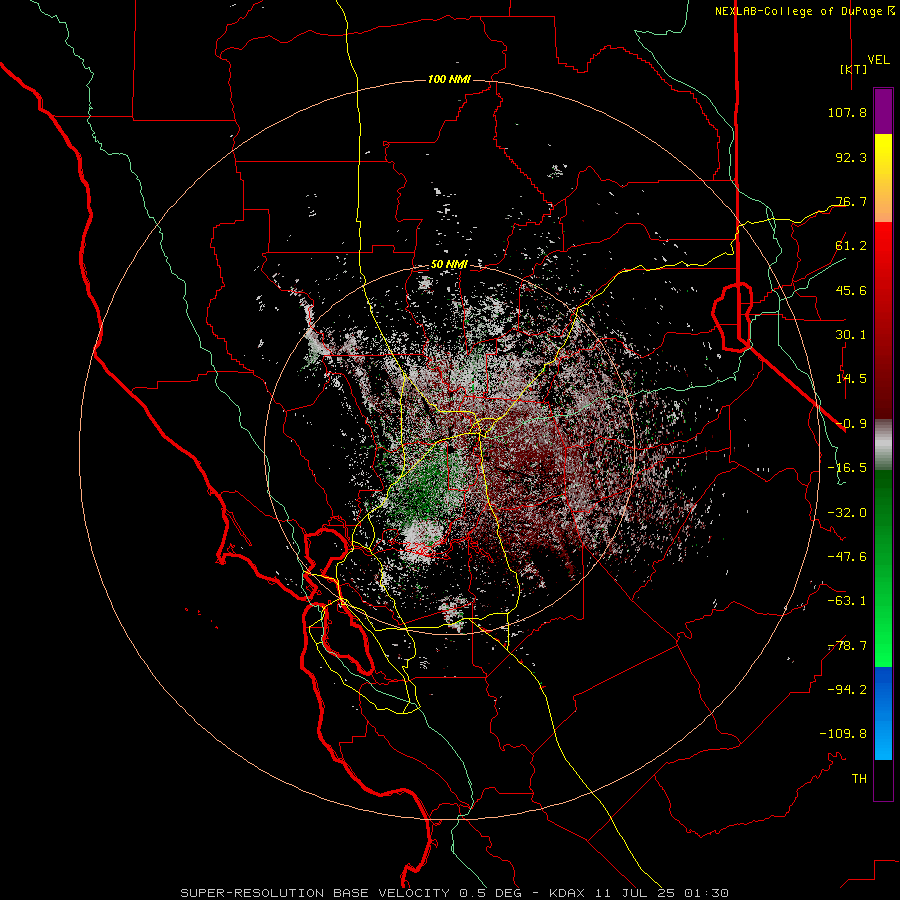Screen dimensions: 900x900
Task: Select the -0.9 velocity scale value
Action: [x=851, y=423]
